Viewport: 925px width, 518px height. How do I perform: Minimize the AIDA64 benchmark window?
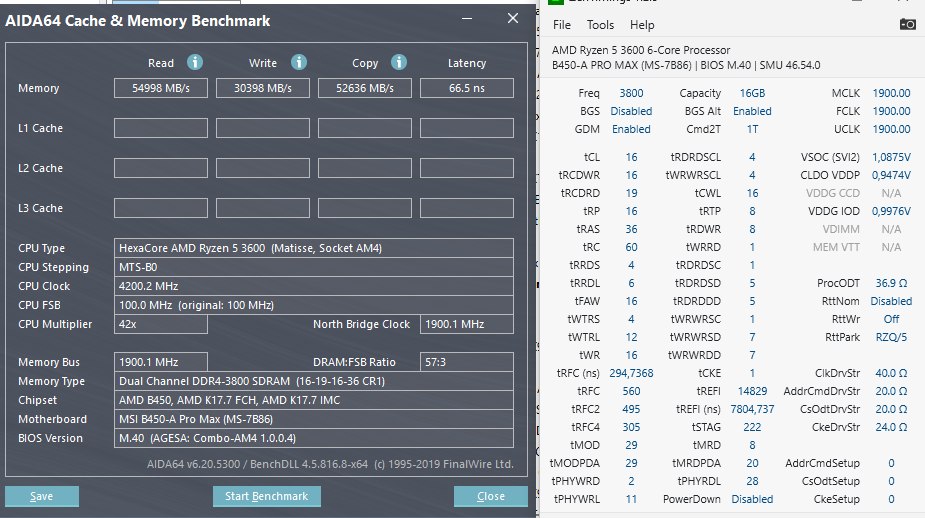pyautogui.click(x=467, y=19)
